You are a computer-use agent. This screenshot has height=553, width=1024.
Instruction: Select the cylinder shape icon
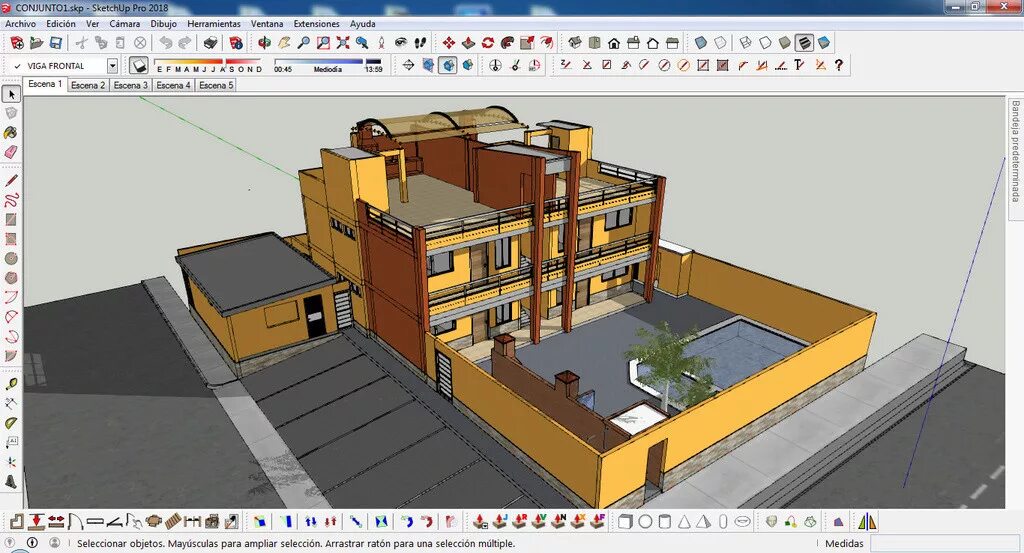(664, 522)
